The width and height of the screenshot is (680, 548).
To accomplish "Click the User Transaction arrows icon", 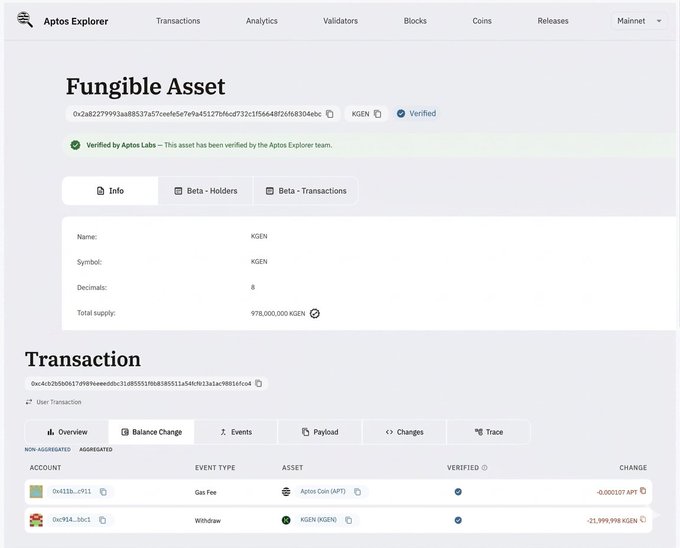I will [x=29, y=402].
